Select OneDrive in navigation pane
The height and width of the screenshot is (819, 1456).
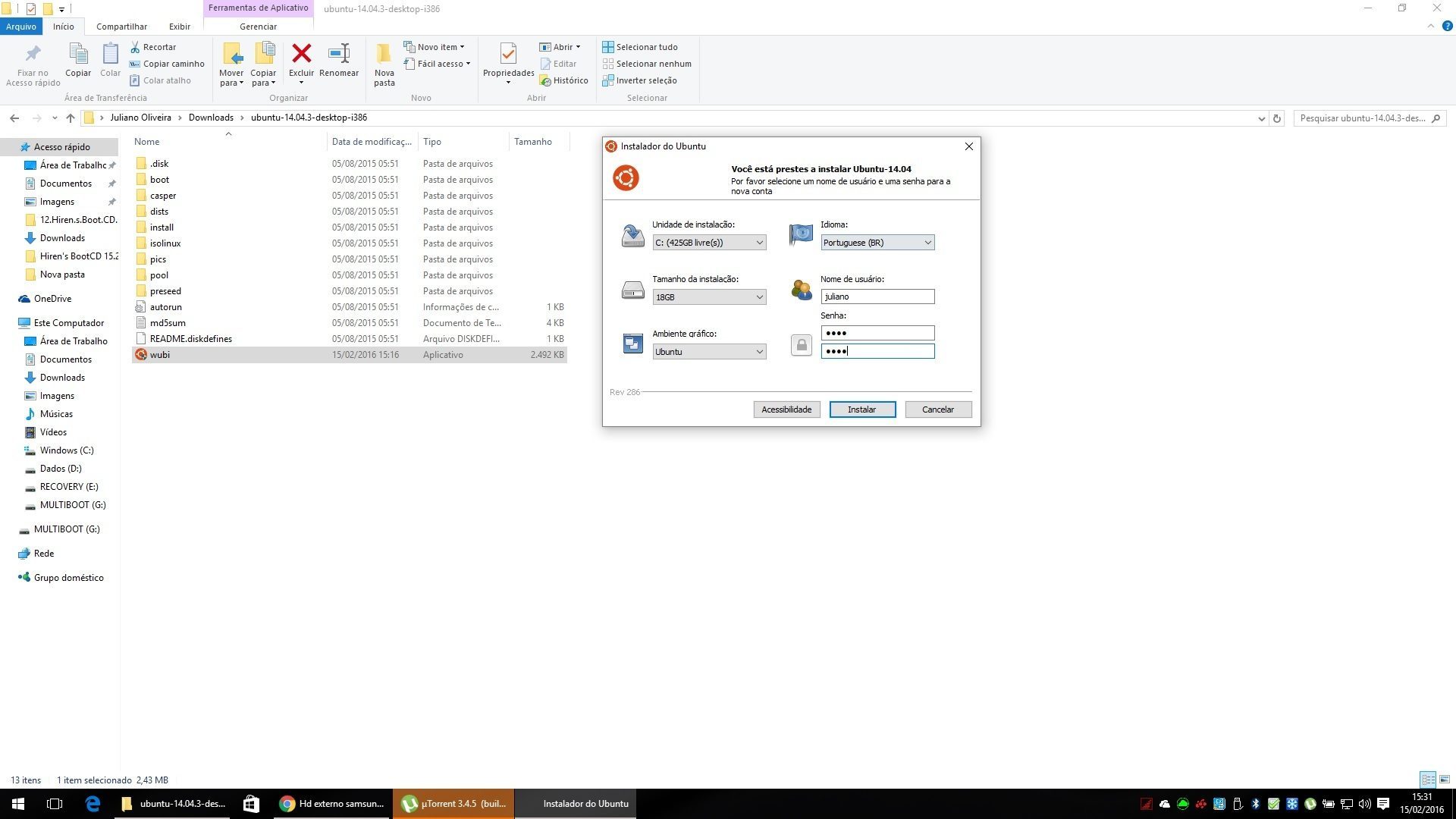point(52,299)
